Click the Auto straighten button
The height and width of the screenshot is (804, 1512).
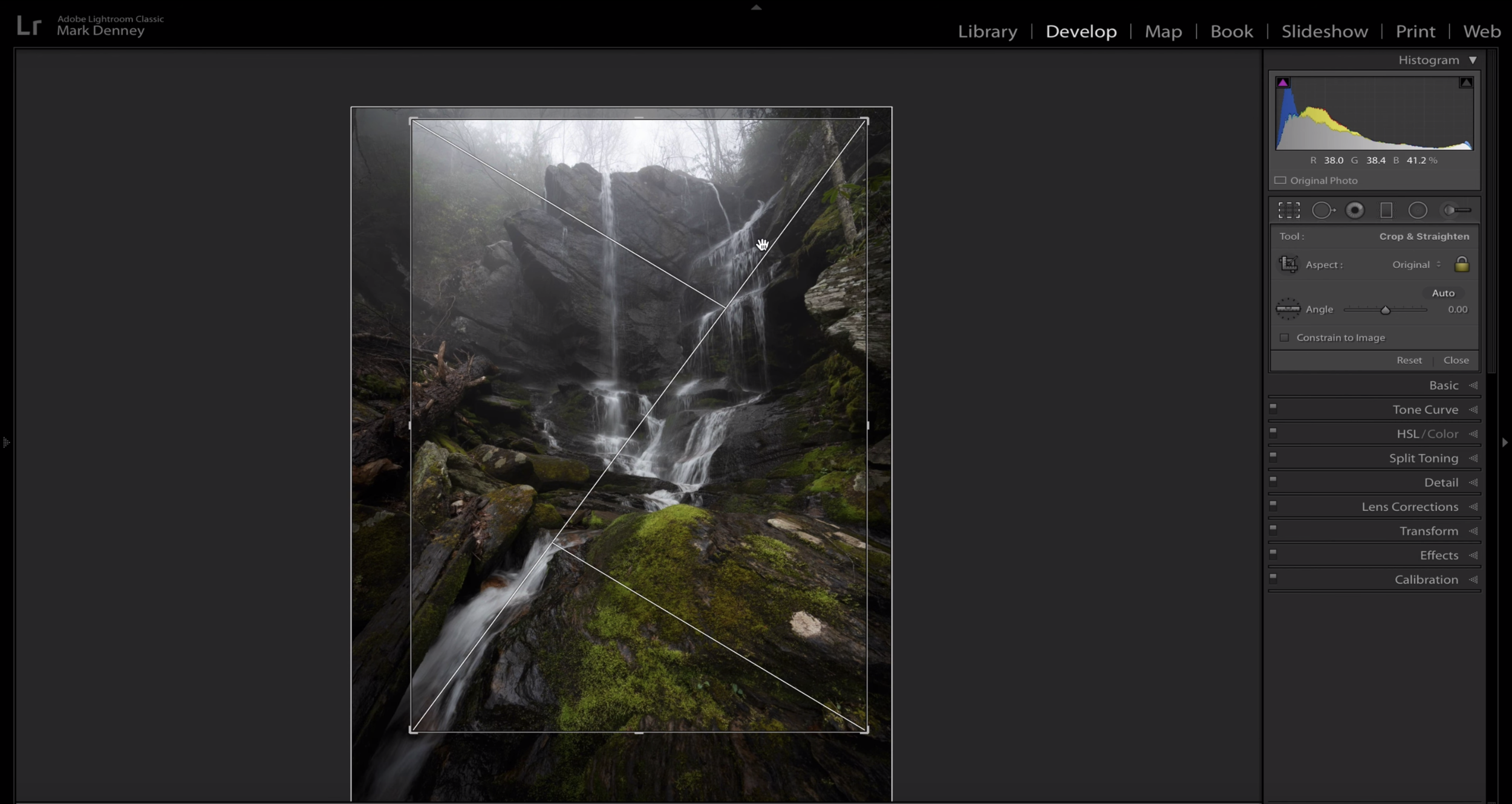pyautogui.click(x=1444, y=293)
